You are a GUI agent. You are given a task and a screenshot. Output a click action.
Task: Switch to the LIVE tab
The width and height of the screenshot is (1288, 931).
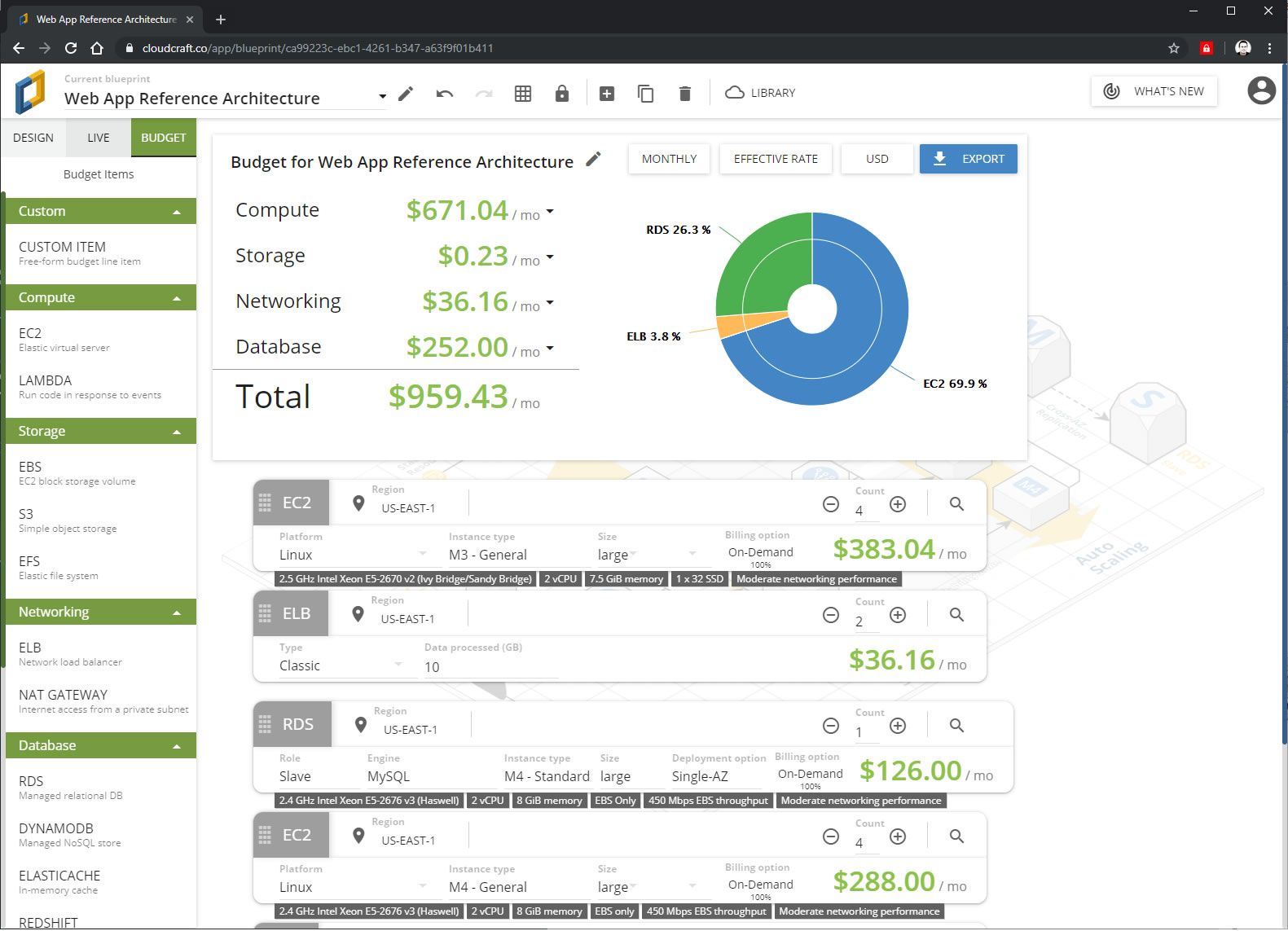pyautogui.click(x=99, y=138)
